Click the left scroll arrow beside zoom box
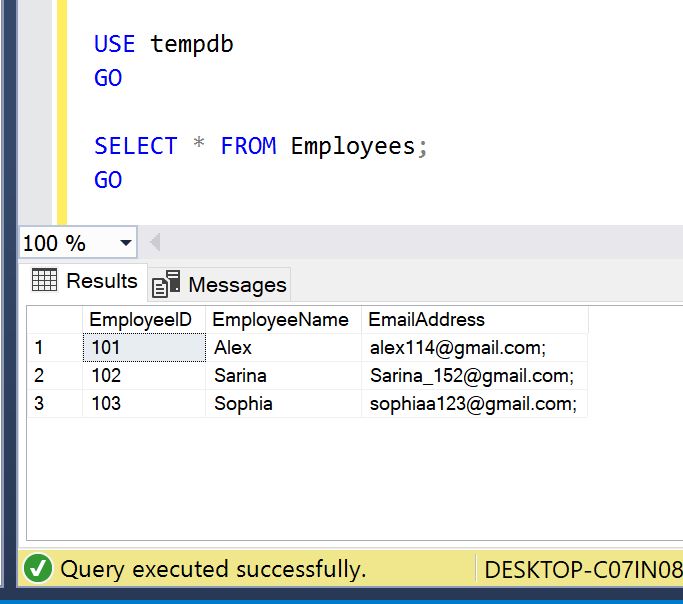This screenshot has height=604, width=683. tap(155, 243)
